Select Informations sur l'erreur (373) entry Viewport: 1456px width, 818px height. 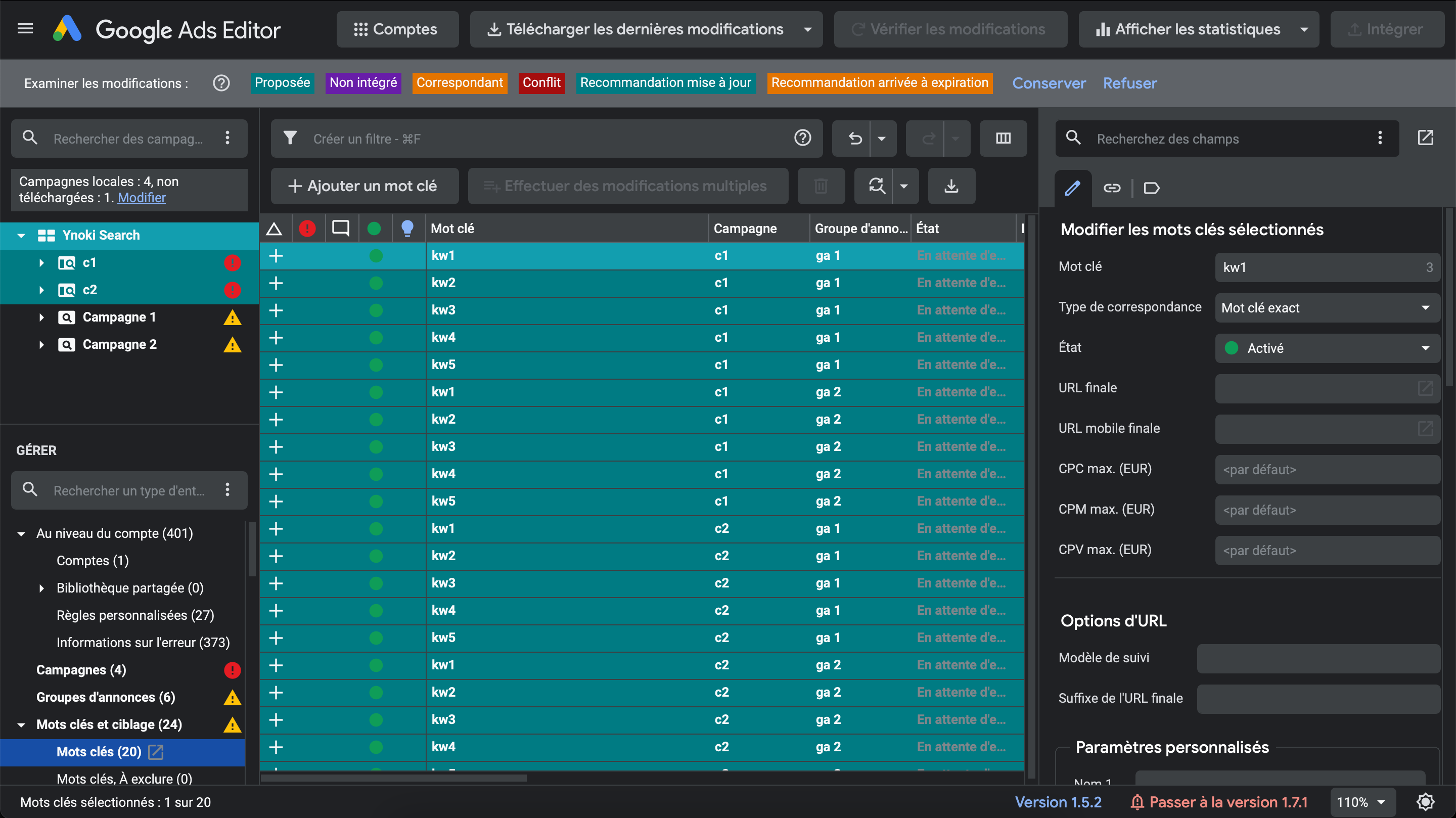point(143,642)
